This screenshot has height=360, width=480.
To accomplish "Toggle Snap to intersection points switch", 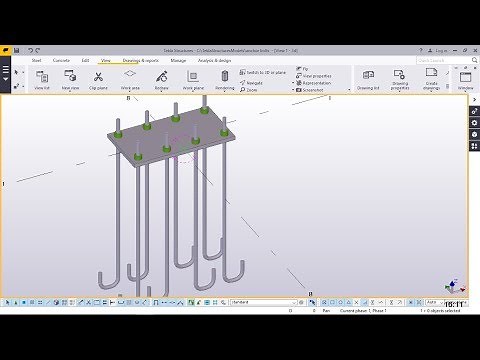I will point(356,302).
